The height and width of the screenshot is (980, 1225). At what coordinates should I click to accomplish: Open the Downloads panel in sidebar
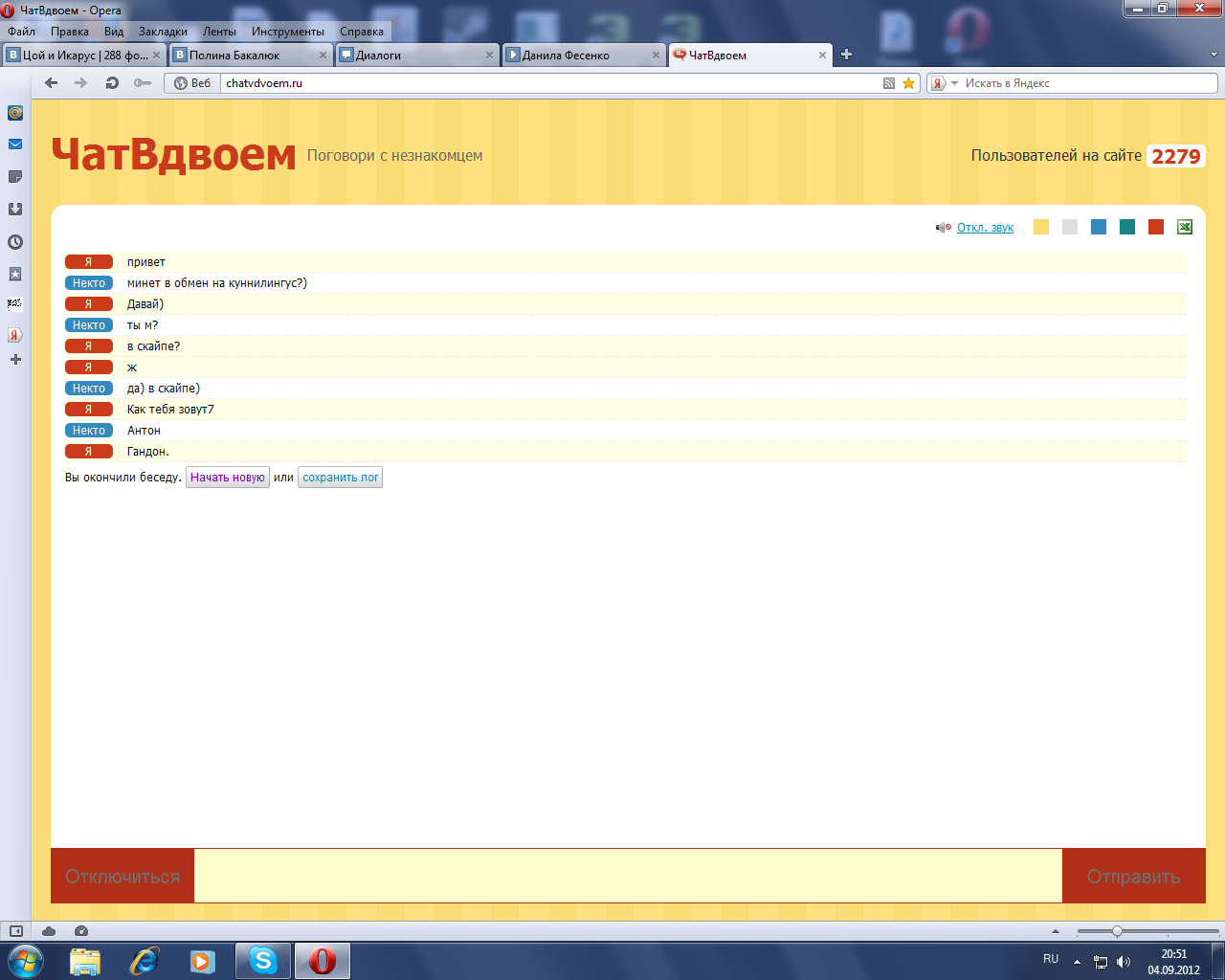(x=15, y=209)
